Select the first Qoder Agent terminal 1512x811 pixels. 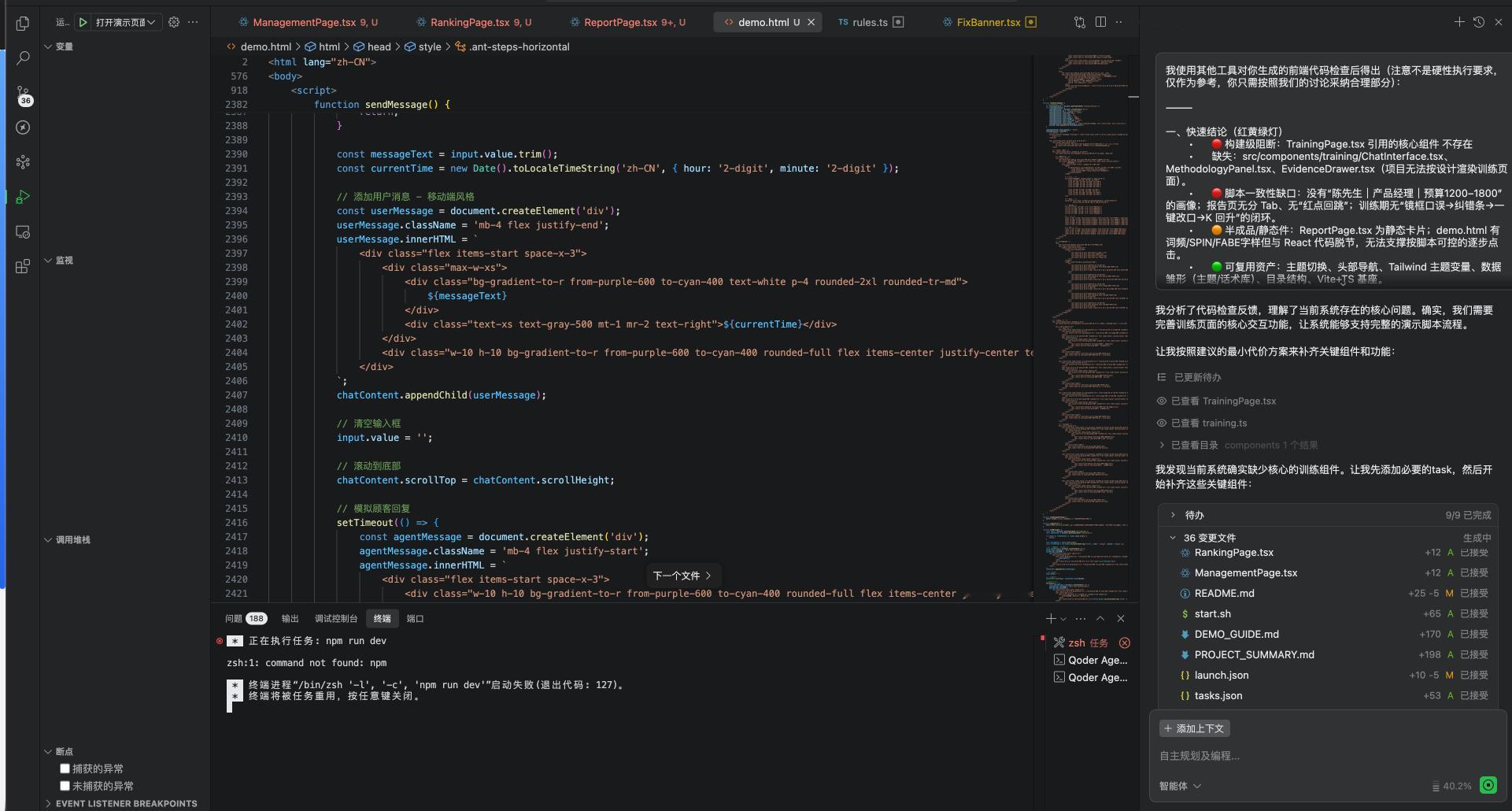(1091, 660)
